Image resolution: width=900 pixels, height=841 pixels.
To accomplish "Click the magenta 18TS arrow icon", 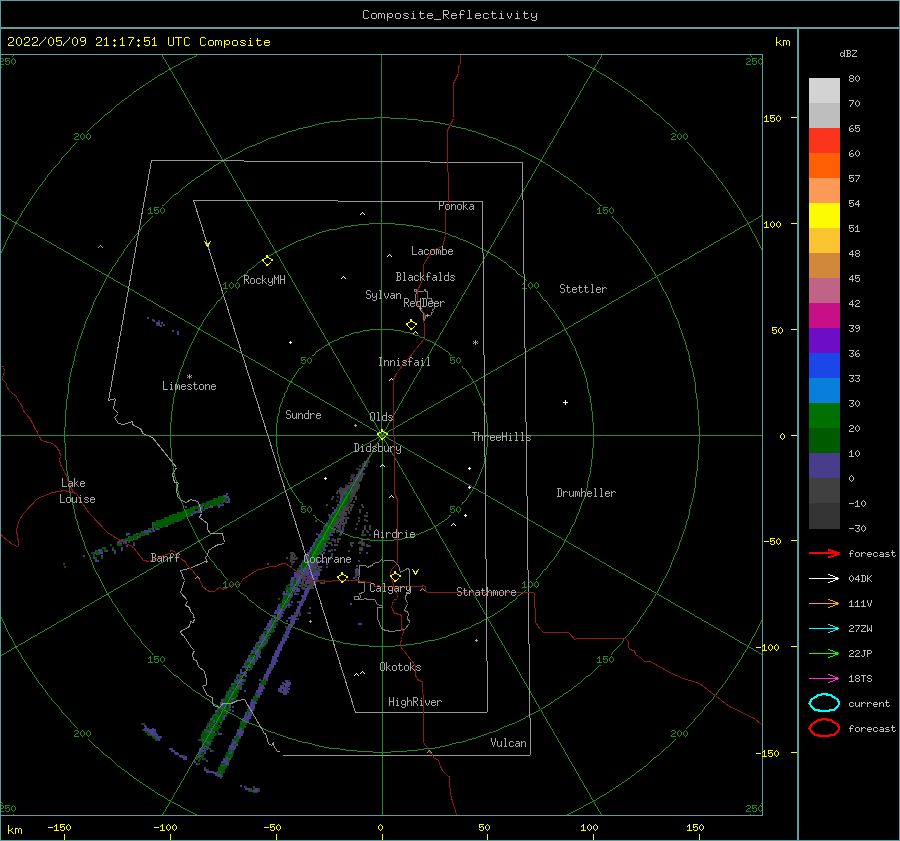I will (824, 679).
